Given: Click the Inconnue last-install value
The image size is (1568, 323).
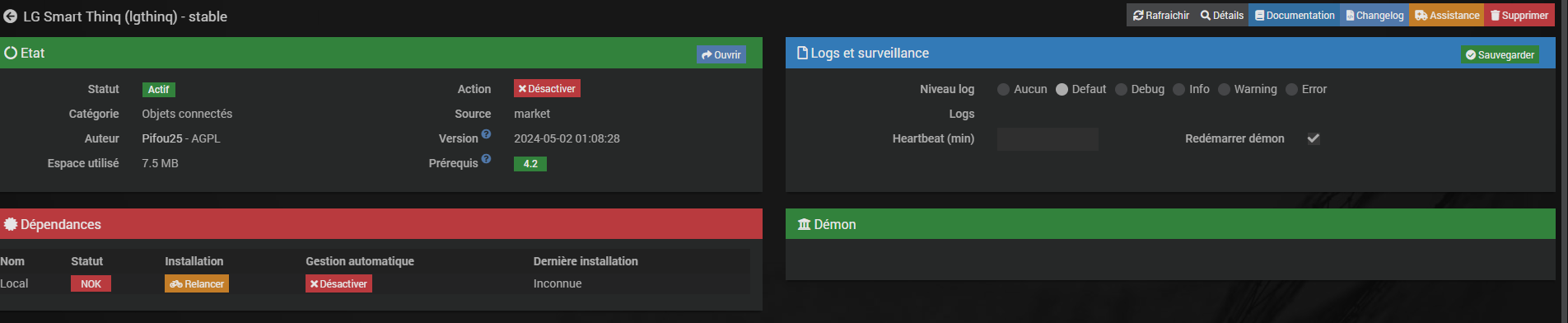Looking at the screenshot, I should coord(558,283).
